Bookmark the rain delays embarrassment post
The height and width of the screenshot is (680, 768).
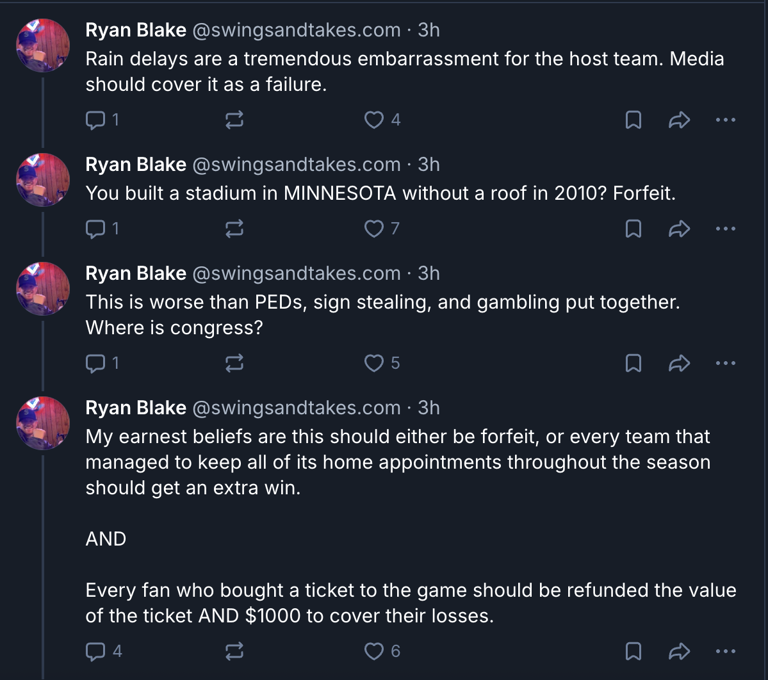633,120
